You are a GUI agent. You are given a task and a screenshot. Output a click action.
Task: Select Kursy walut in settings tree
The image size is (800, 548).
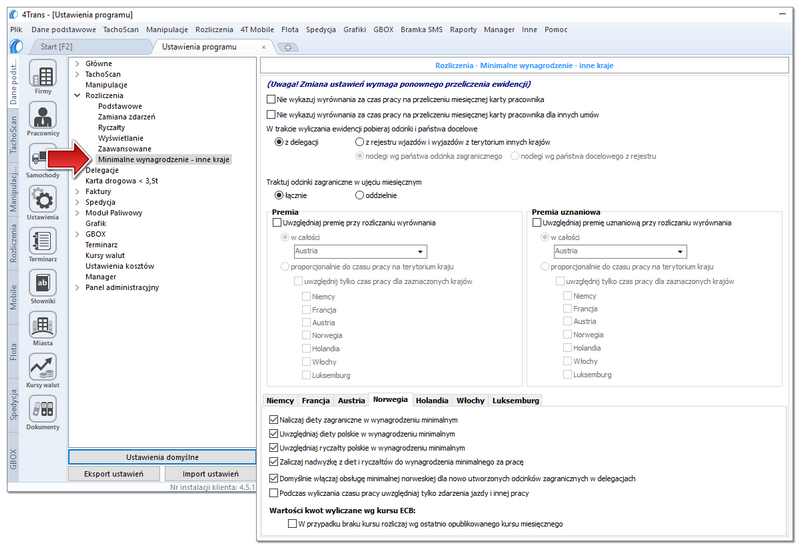105,256
